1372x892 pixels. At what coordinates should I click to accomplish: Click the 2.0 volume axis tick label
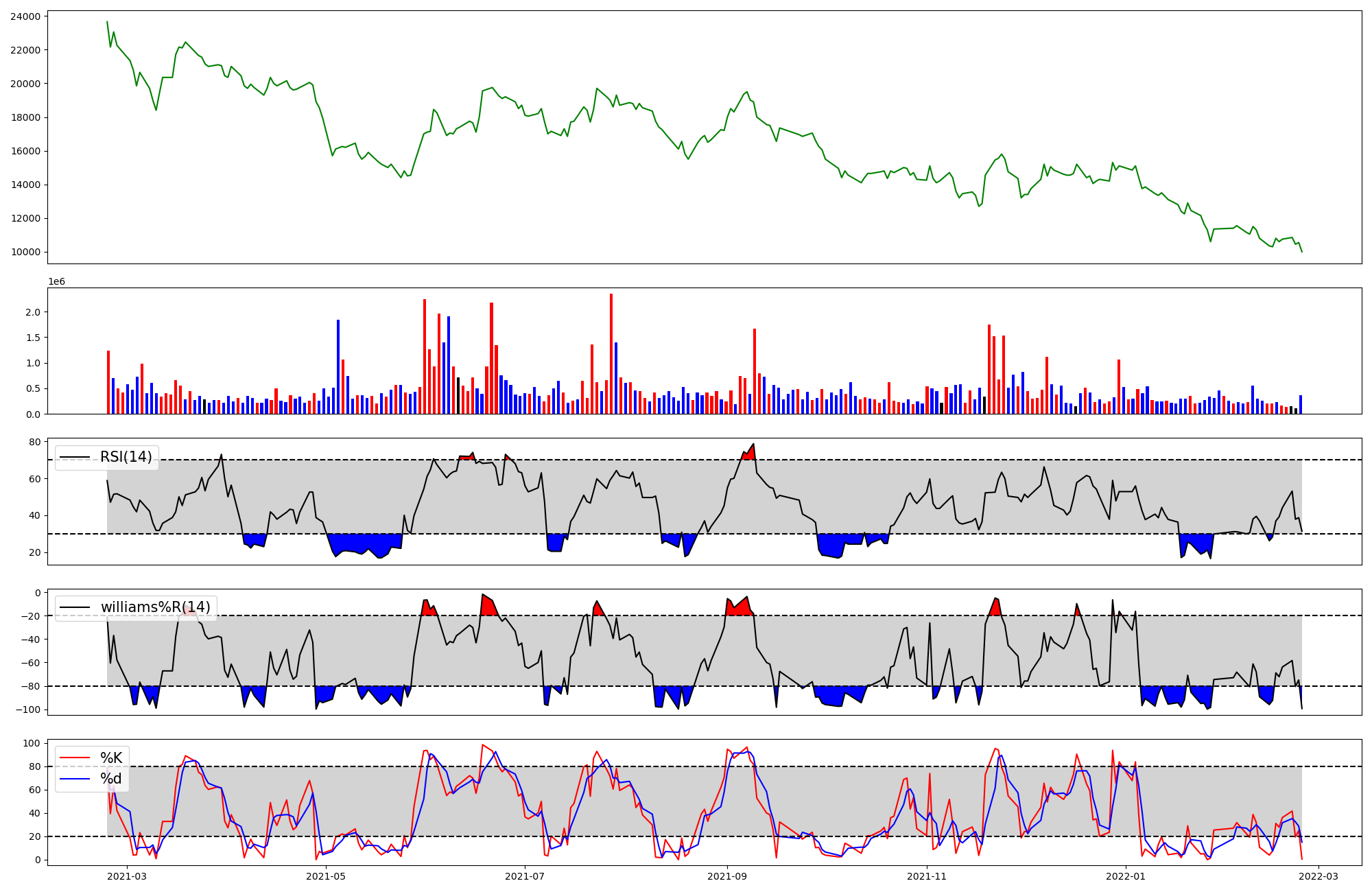(x=32, y=312)
